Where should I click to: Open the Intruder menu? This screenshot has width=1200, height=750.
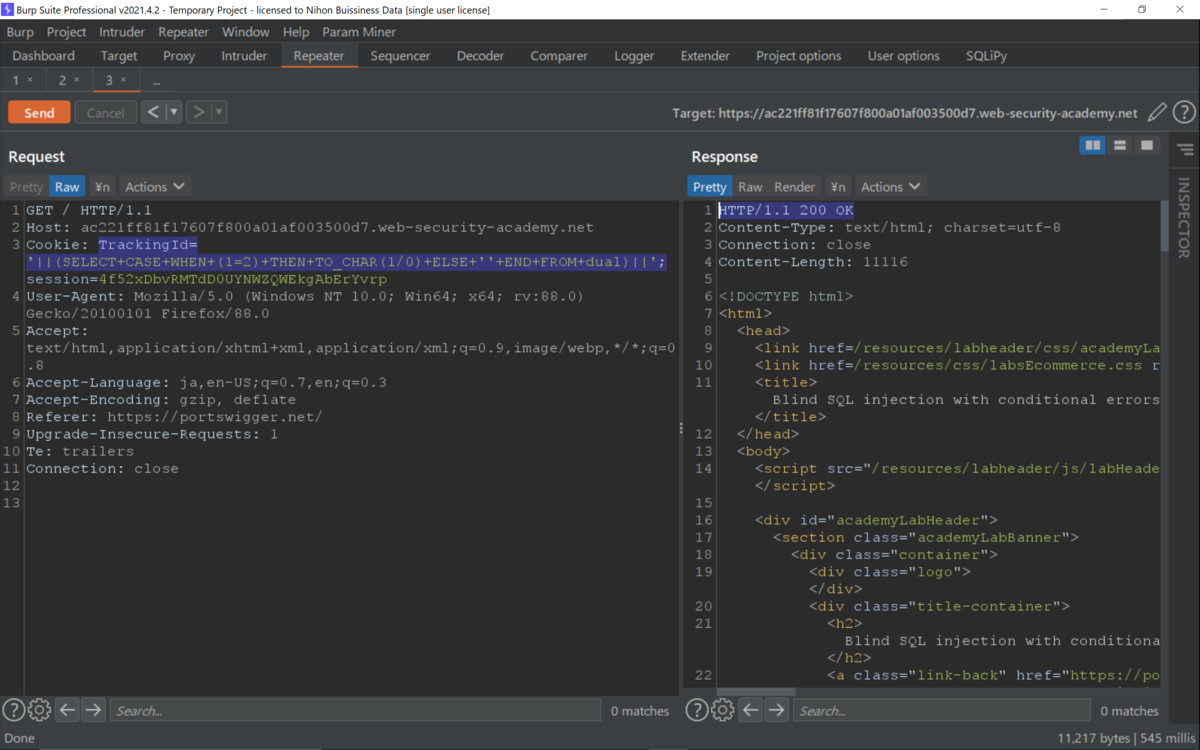[x=122, y=32]
